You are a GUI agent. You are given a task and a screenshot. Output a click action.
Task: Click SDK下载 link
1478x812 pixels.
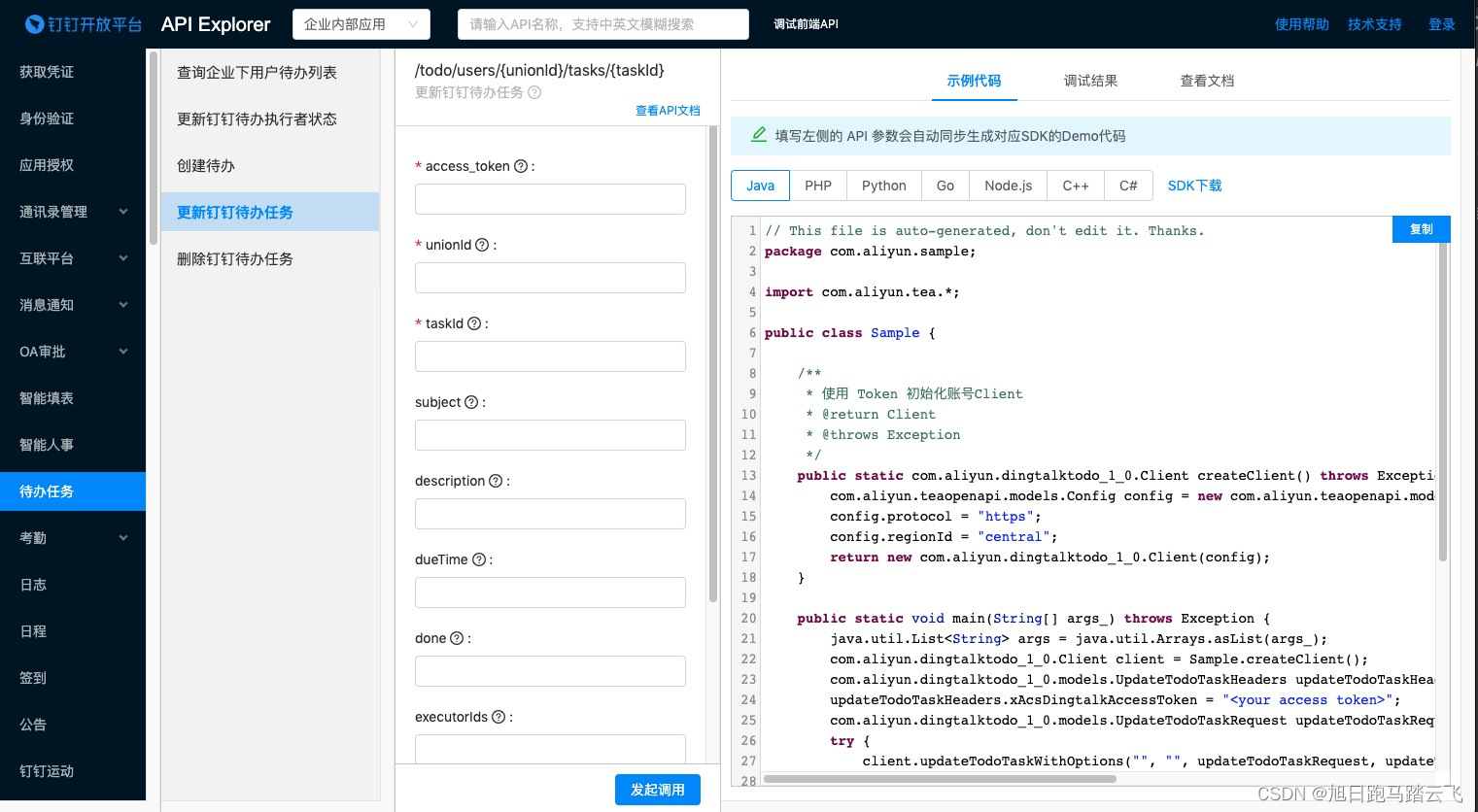1194,186
